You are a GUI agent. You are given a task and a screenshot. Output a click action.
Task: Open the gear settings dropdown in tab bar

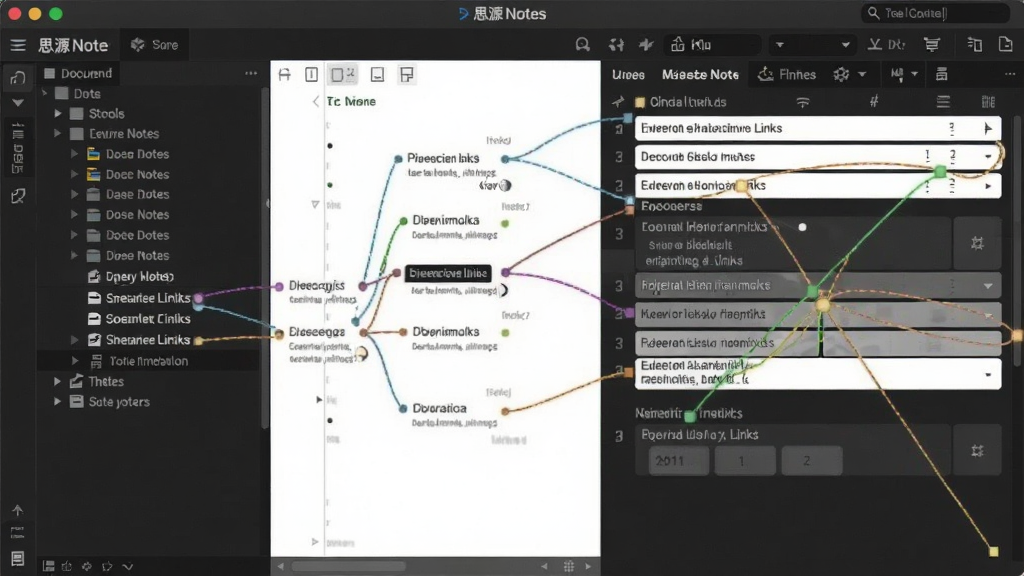[x=849, y=74]
